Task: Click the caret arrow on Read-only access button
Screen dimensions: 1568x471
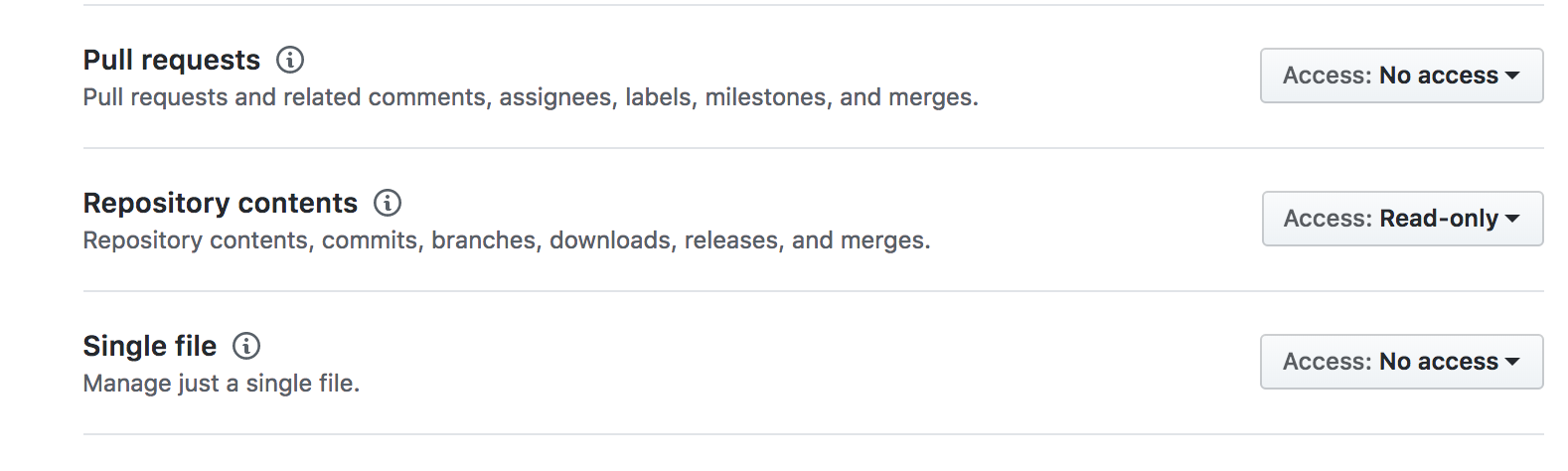Action: [1512, 219]
